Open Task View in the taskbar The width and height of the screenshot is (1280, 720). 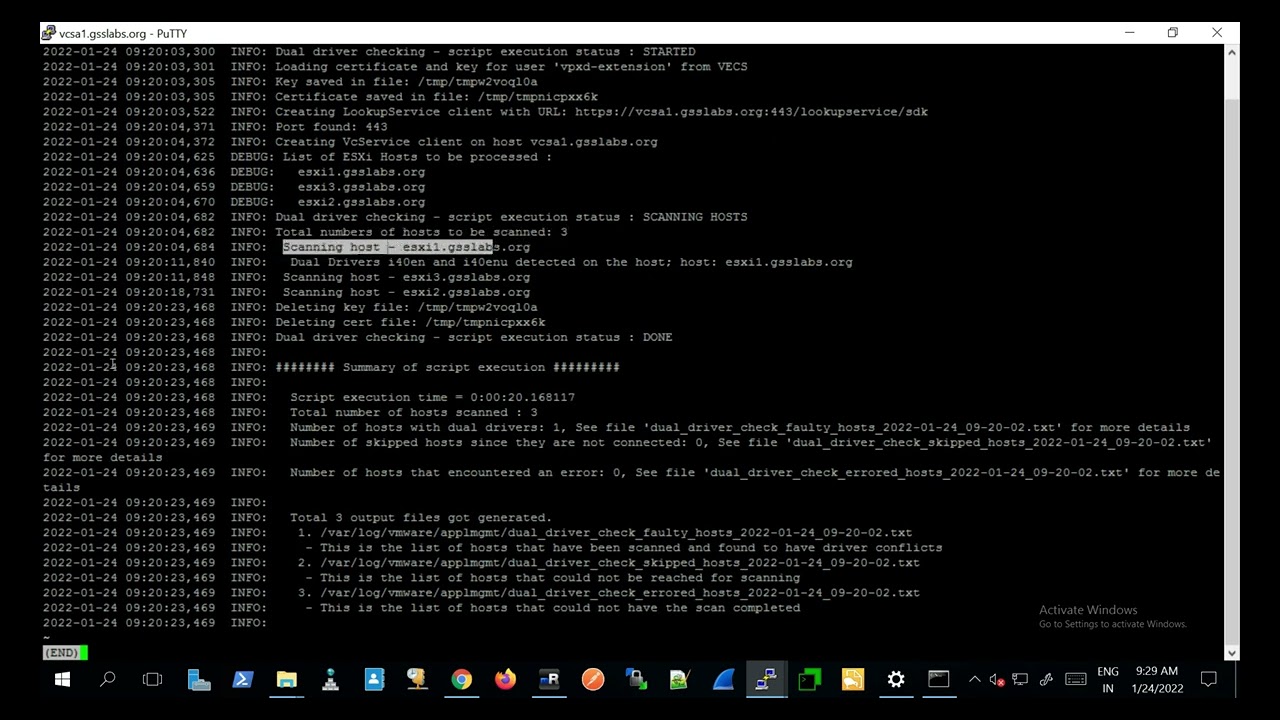coord(152,680)
